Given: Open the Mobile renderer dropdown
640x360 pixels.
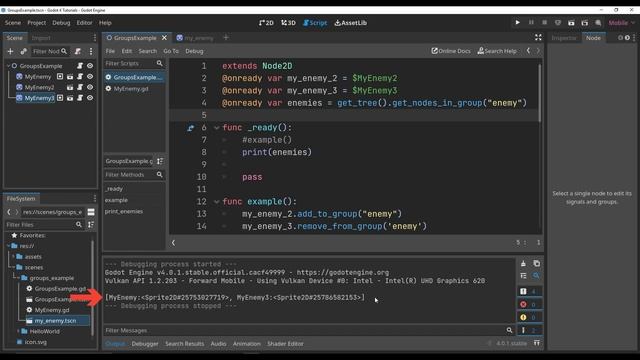Looking at the screenshot, I should 621,23.
